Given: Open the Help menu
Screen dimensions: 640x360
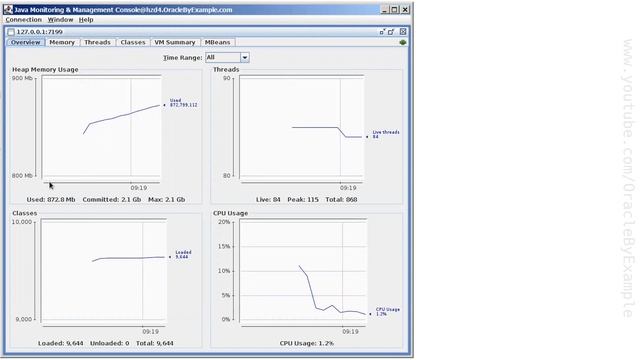Looking at the screenshot, I should point(86,20).
